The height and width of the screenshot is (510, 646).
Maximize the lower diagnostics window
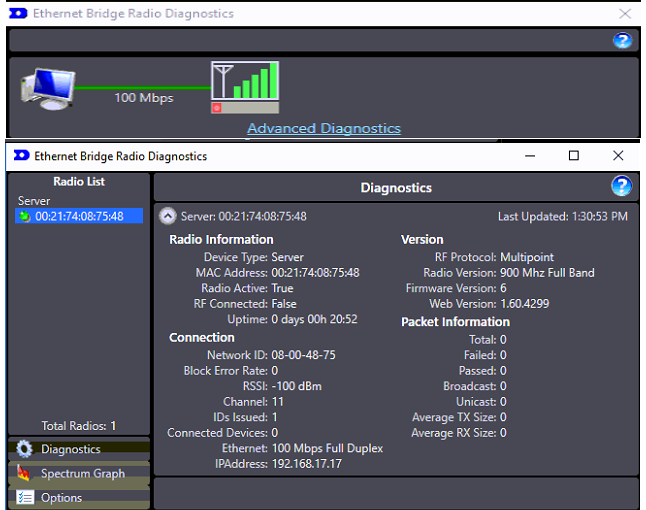[x=574, y=156]
